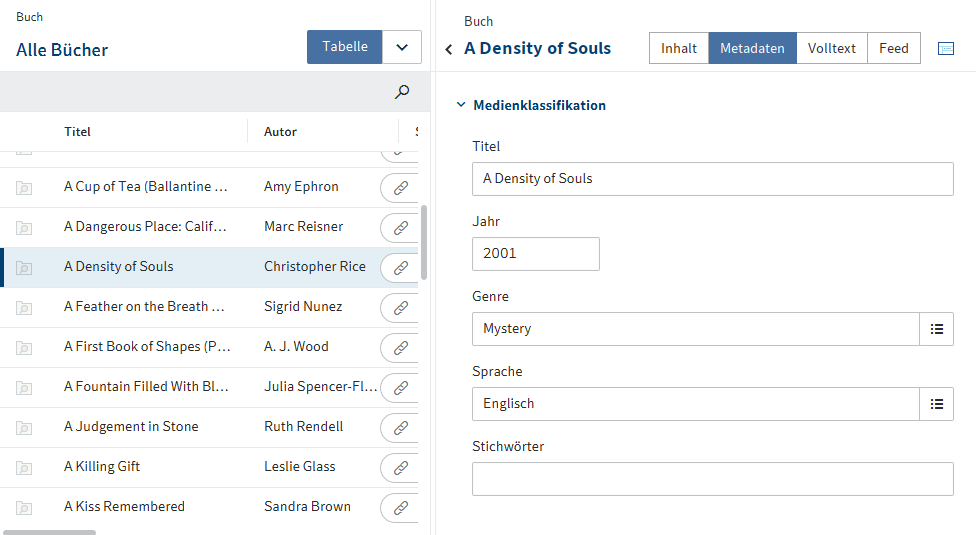This screenshot has width=976, height=535.
Task: Open the Genre keyword list button
Action: pos(937,329)
